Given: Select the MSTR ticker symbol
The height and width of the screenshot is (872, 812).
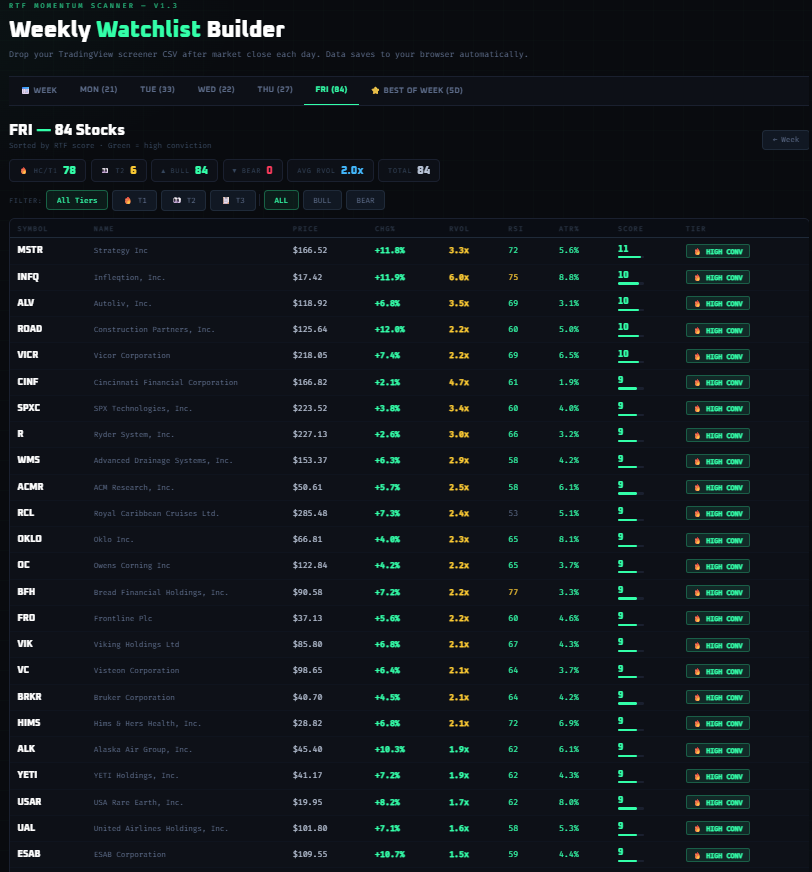Looking at the screenshot, I should pos(30,250).
